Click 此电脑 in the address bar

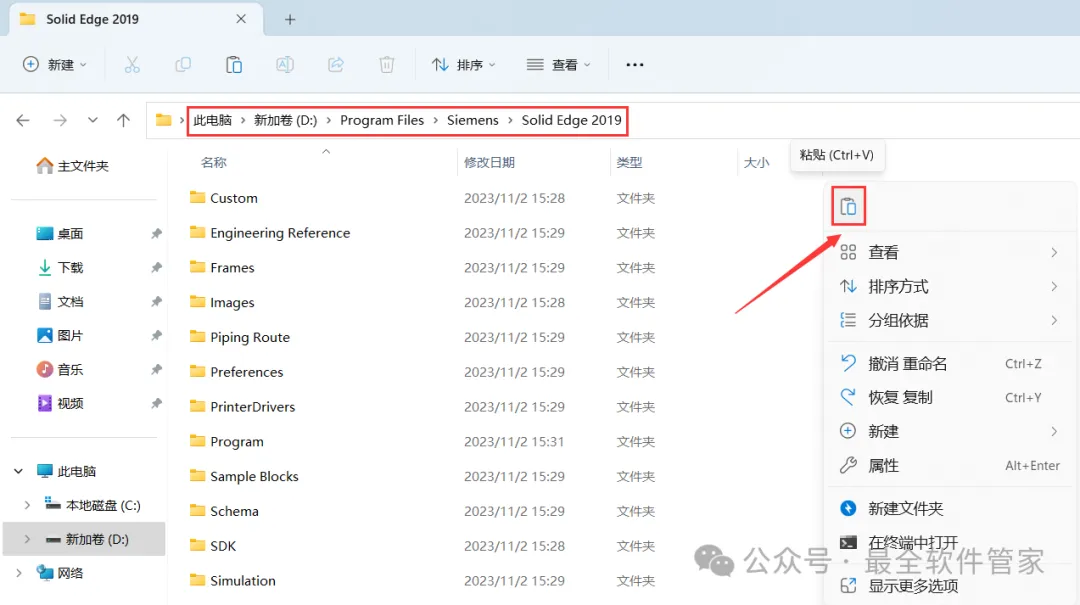click(212, 121)
